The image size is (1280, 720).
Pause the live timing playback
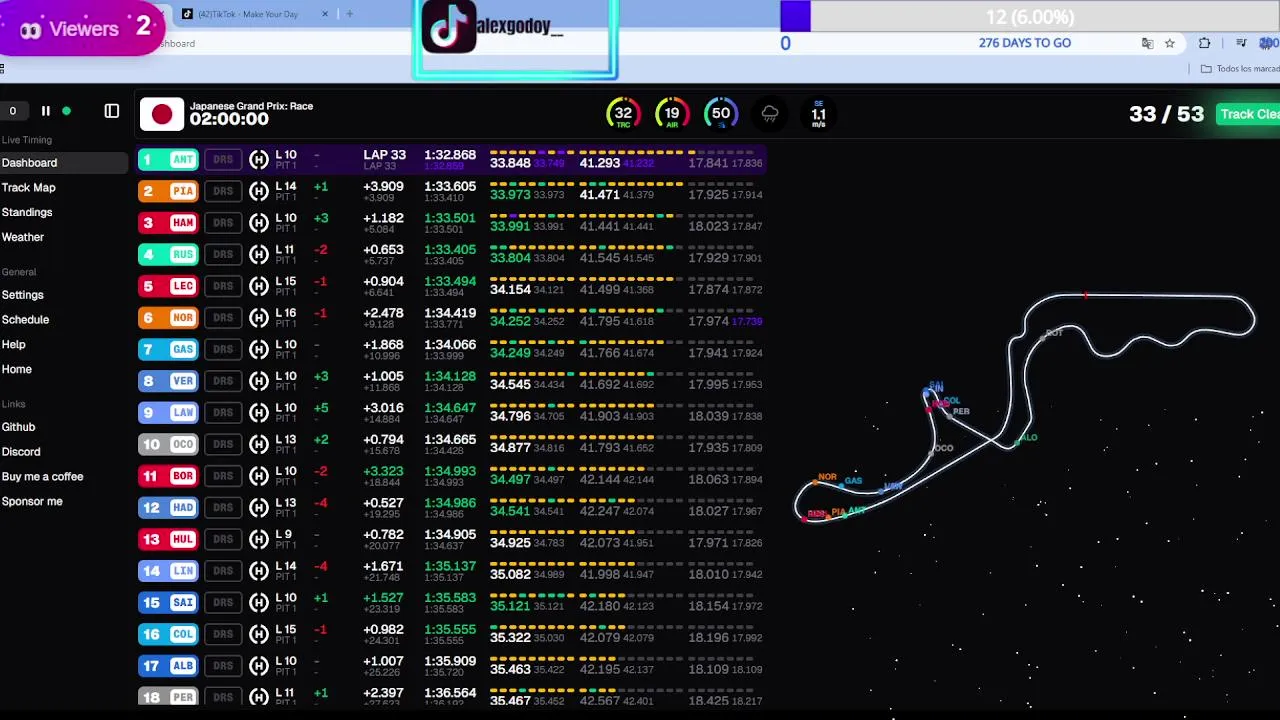(45, 111)
